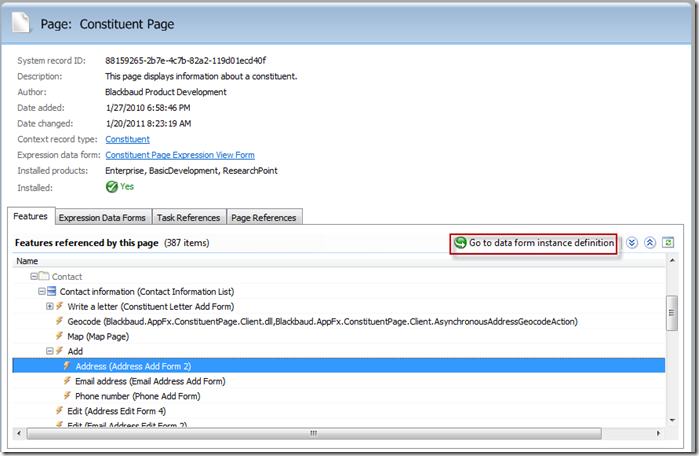Image resolution: width=699 pixels, height=456 pixels.
Task: Expand all feature nodes with double-down arrow icon
Action: click(632, 243)
